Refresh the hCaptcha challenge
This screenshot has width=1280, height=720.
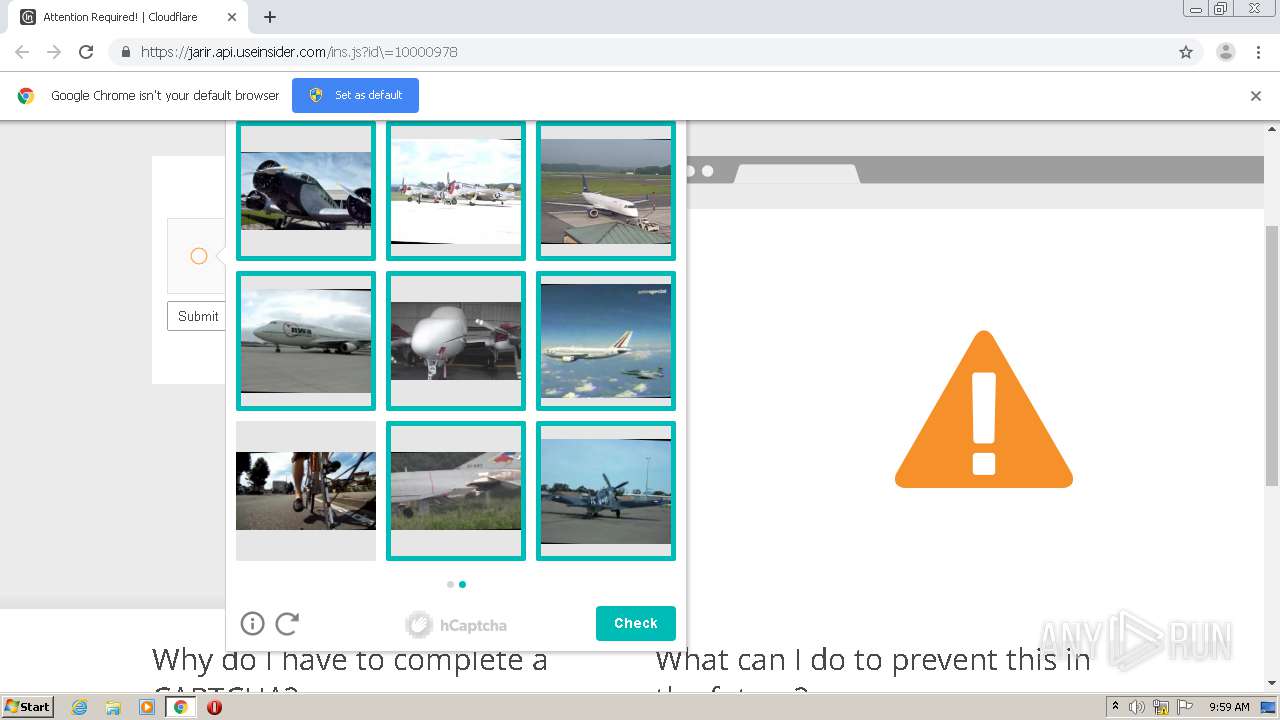click(287, 624)
